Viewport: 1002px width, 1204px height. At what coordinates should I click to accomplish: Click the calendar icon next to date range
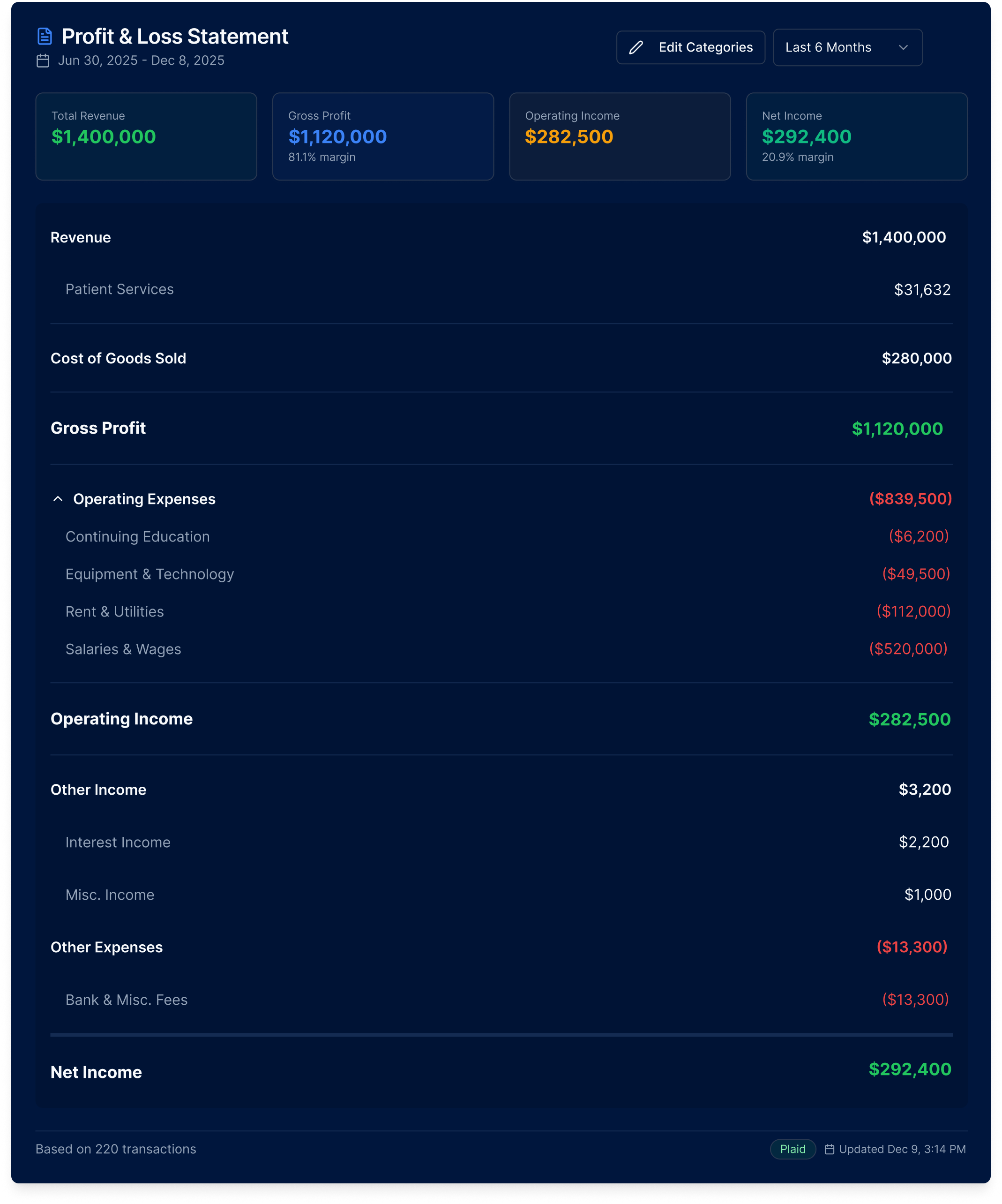[x=43, y=61]
